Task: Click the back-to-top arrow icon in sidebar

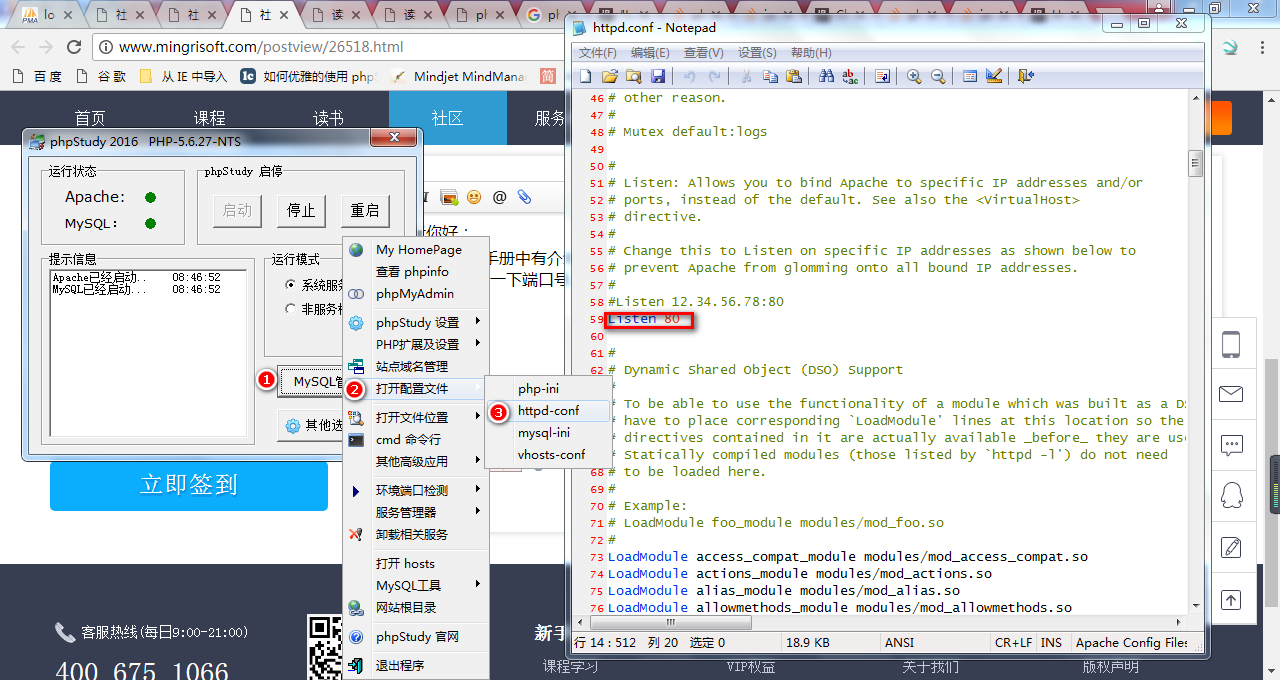Action: pos(1231,599)
